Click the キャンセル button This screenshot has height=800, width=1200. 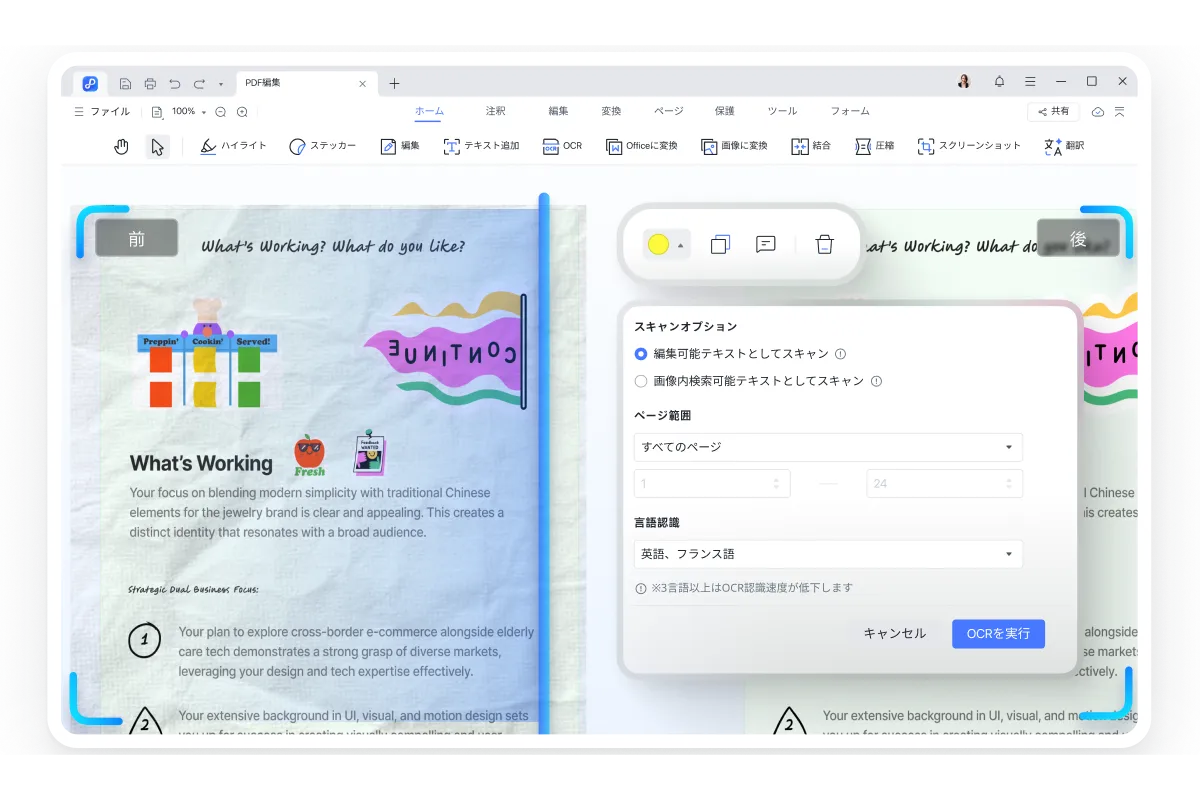pyautogui.click(x=895, y=634)
